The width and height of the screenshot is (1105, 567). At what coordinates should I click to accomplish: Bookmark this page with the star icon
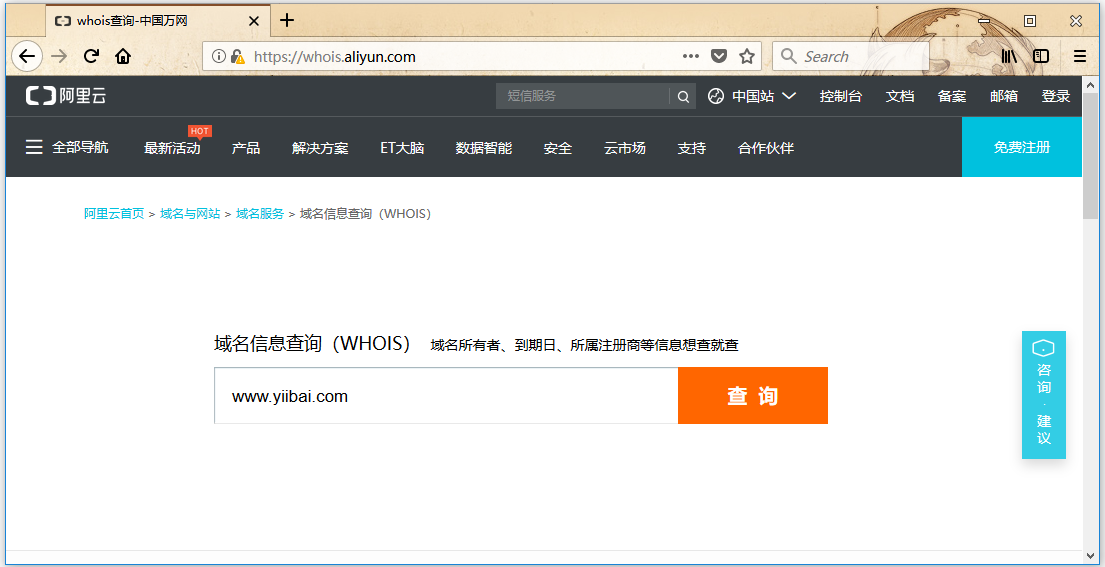point(747,57)
